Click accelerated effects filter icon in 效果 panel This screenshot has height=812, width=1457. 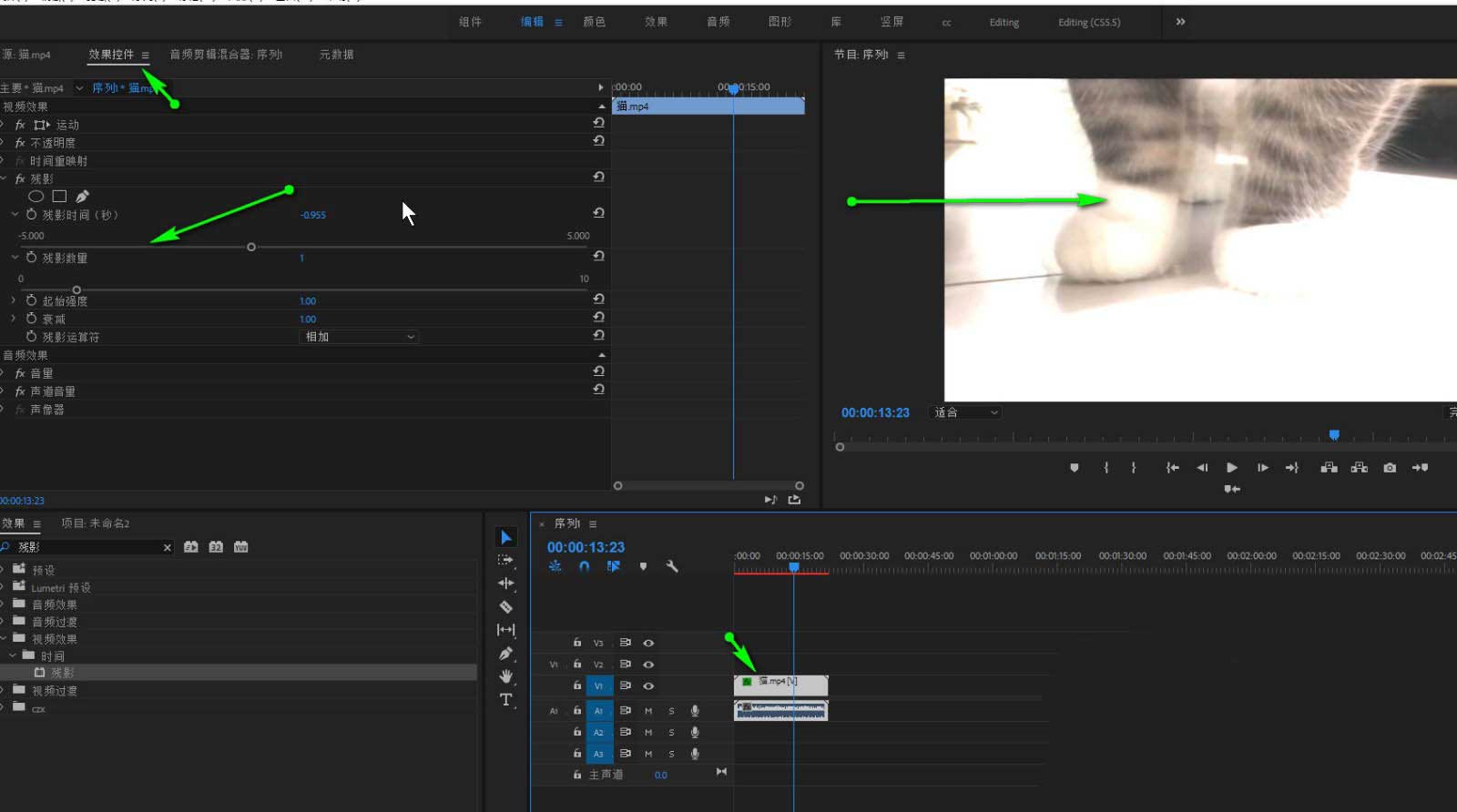(191, 547)
